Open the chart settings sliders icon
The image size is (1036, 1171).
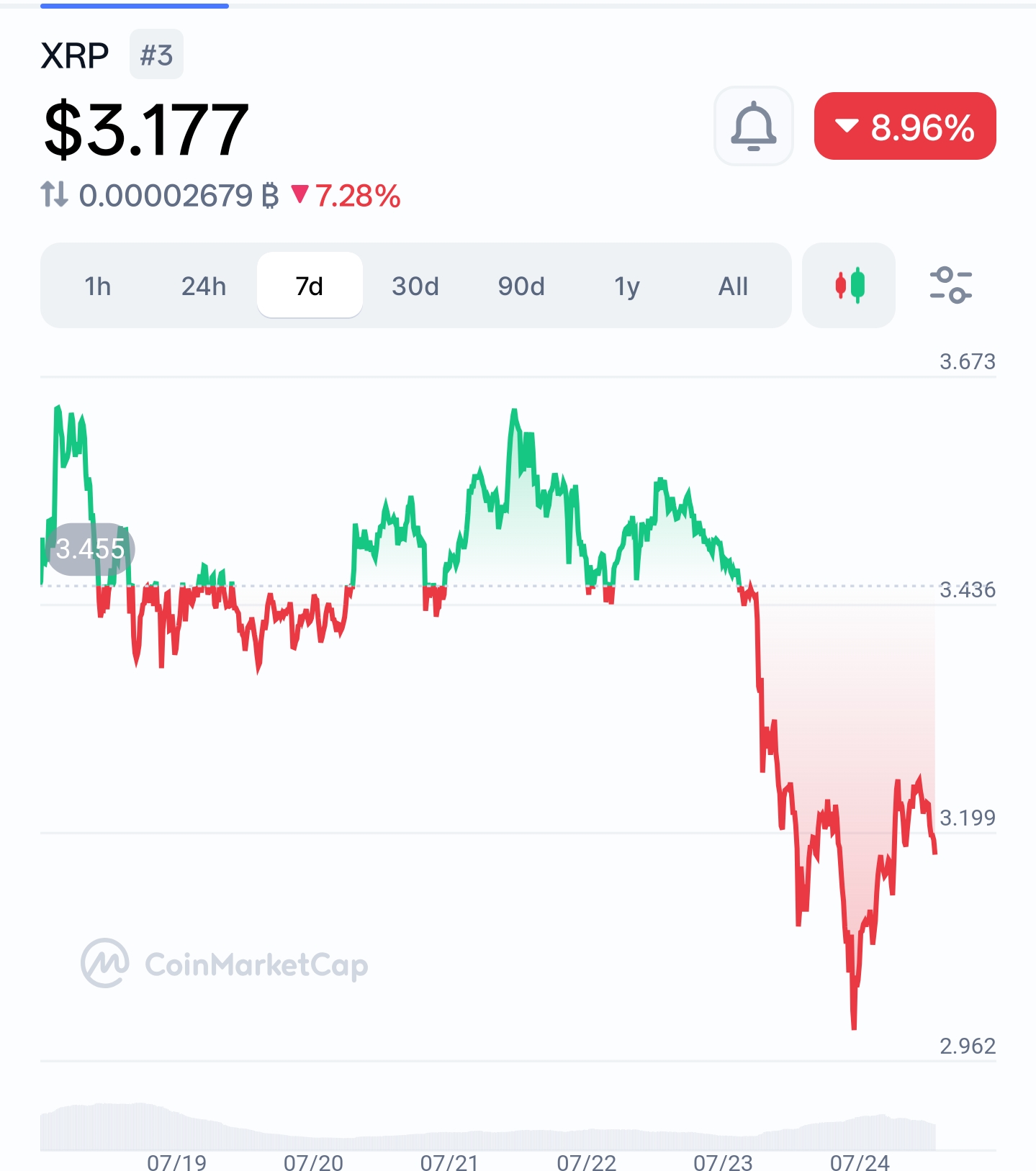[x=950, y=285]
